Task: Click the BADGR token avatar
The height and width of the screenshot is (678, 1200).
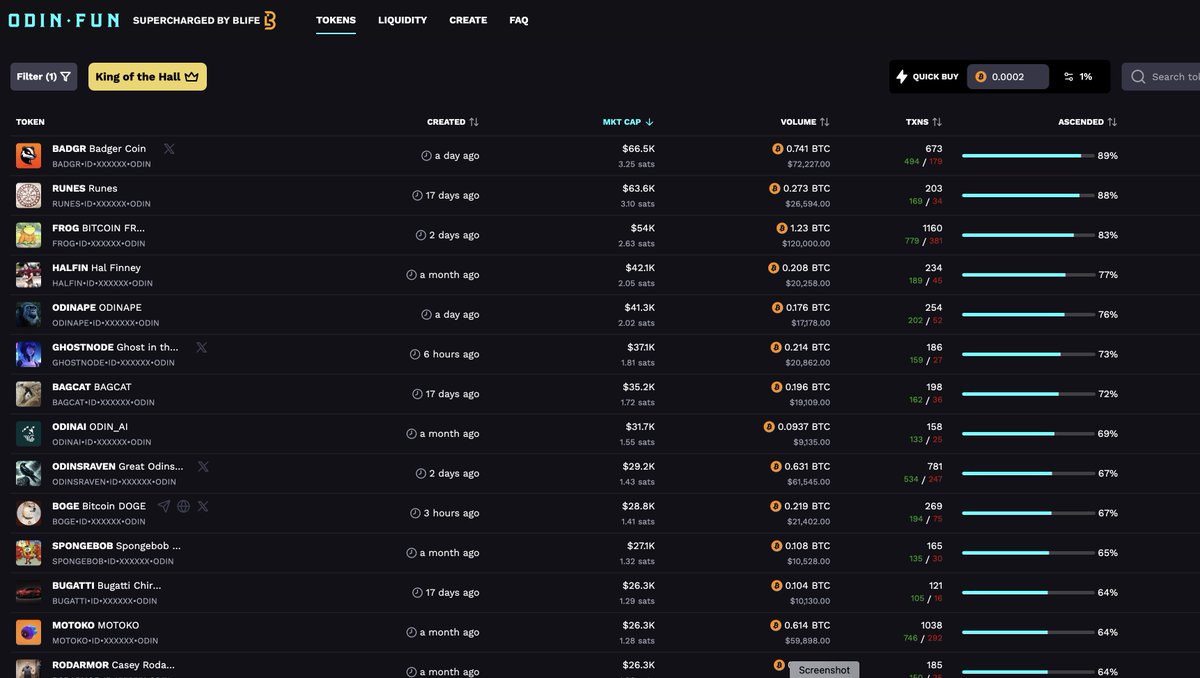Action: coord(28,156)
